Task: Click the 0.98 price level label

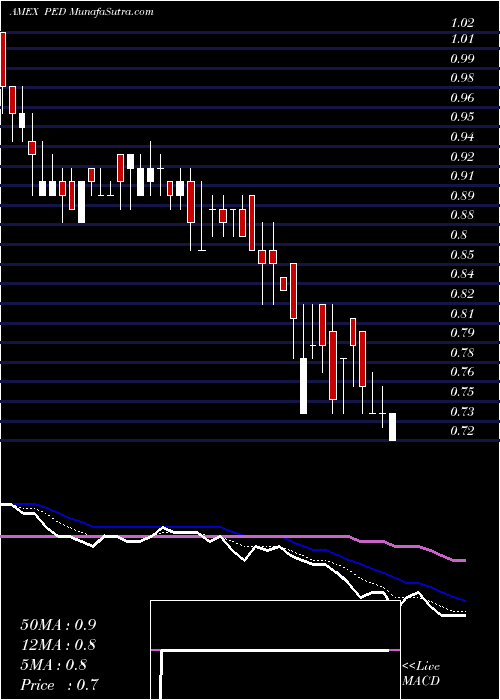Action: click(x=462, y=78)
